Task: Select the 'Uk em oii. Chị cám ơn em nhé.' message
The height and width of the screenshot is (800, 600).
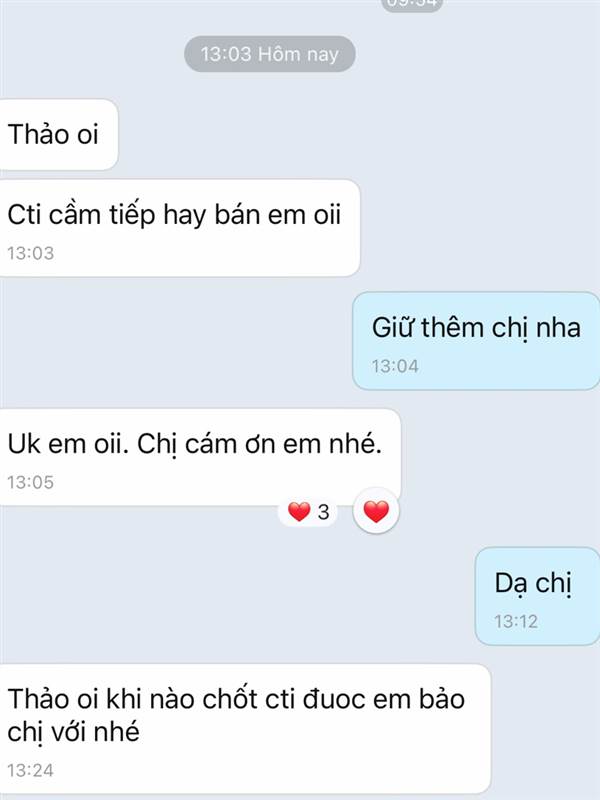Action: pyautogui.click(x=200, y=457)
